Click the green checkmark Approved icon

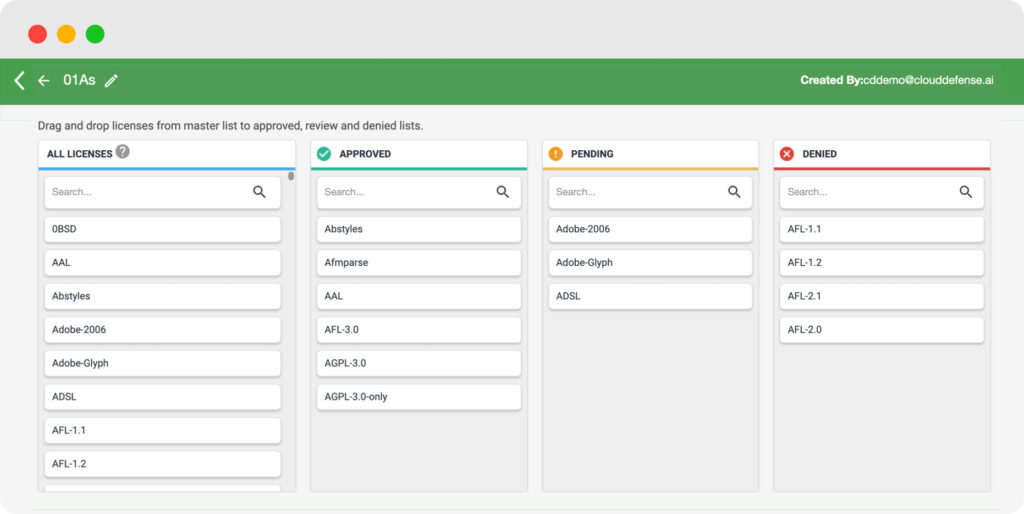tap(324, 154)
